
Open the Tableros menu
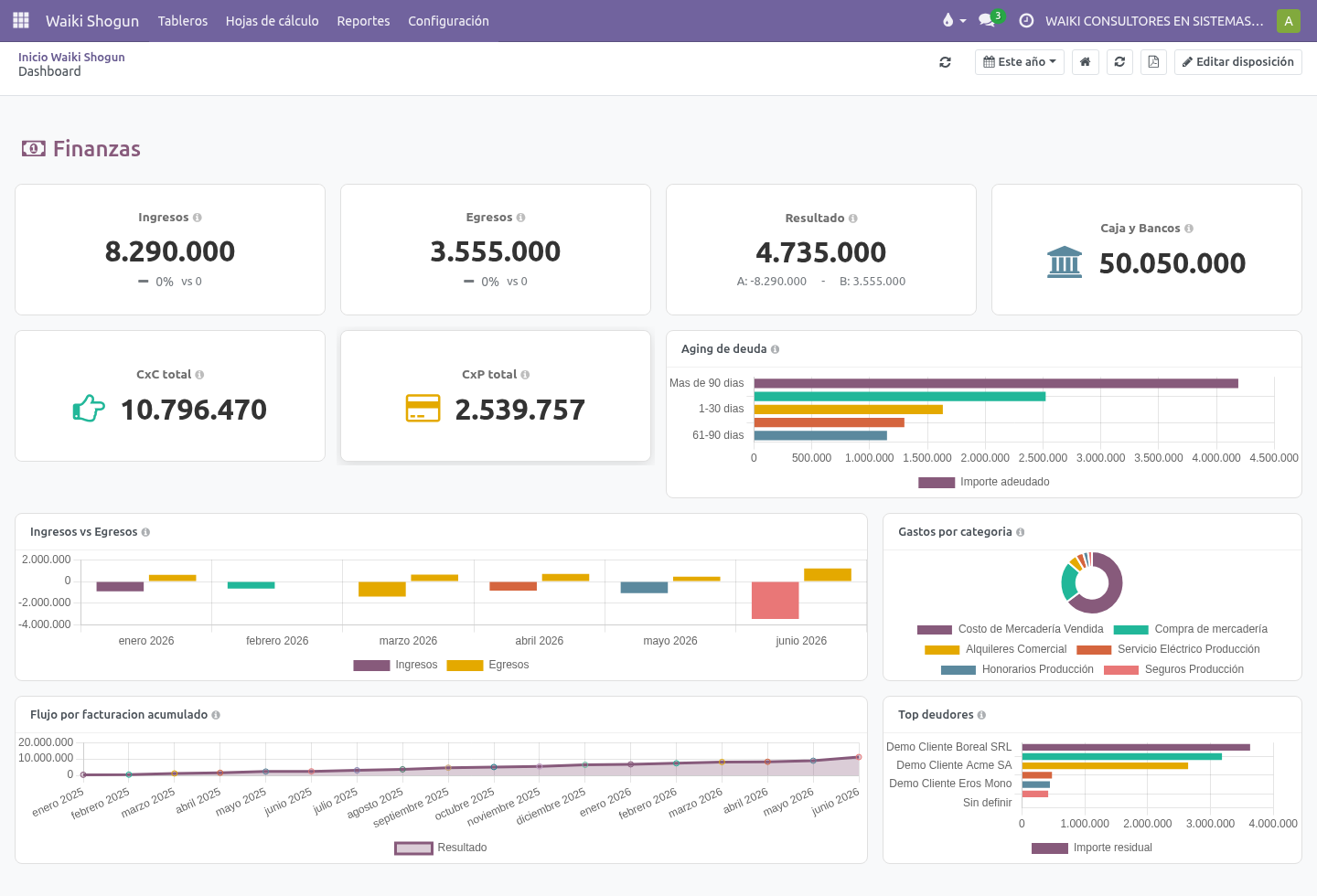(x=183, y=20)
